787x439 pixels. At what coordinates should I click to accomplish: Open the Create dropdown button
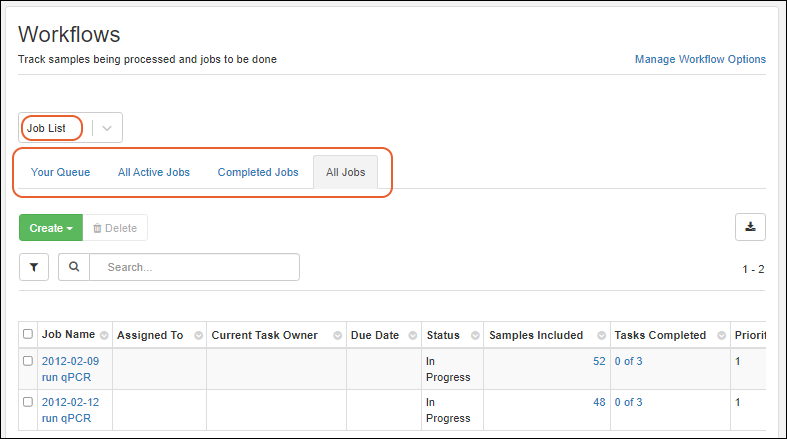click(51, 228)
